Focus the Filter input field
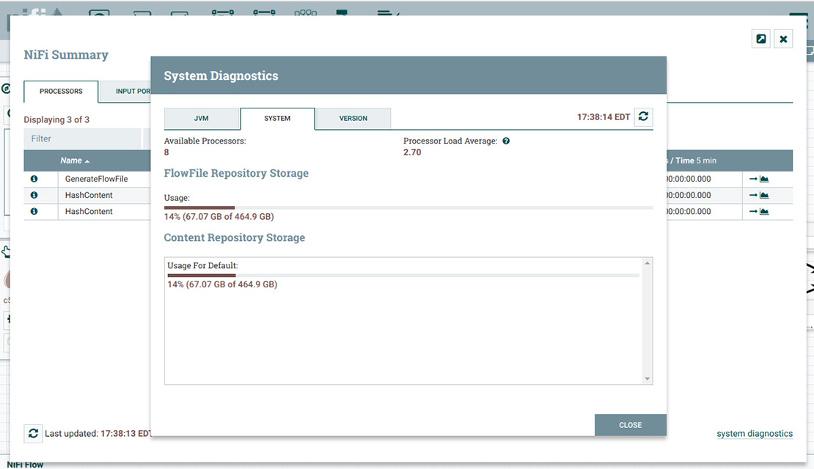 (83, 139)
